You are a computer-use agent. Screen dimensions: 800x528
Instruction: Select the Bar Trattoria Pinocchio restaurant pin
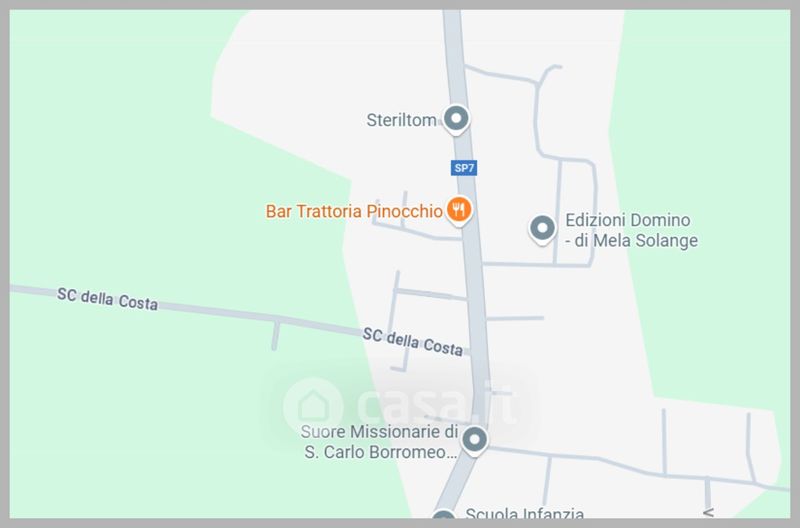[459, 211]
